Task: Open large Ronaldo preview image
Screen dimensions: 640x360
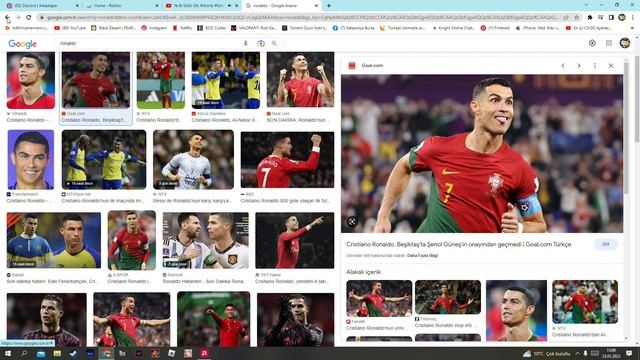Action: pos(482,153)
